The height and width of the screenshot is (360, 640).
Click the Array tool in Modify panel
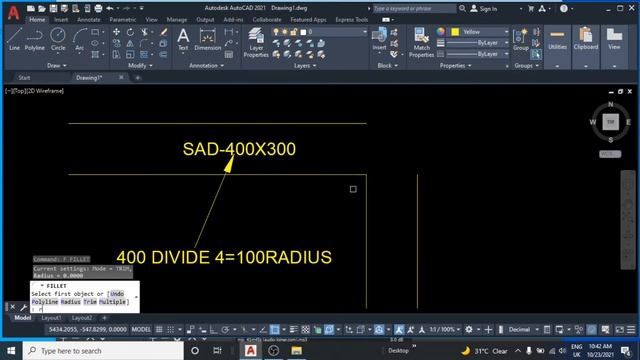pyautogui.click(x=144, y=54)
